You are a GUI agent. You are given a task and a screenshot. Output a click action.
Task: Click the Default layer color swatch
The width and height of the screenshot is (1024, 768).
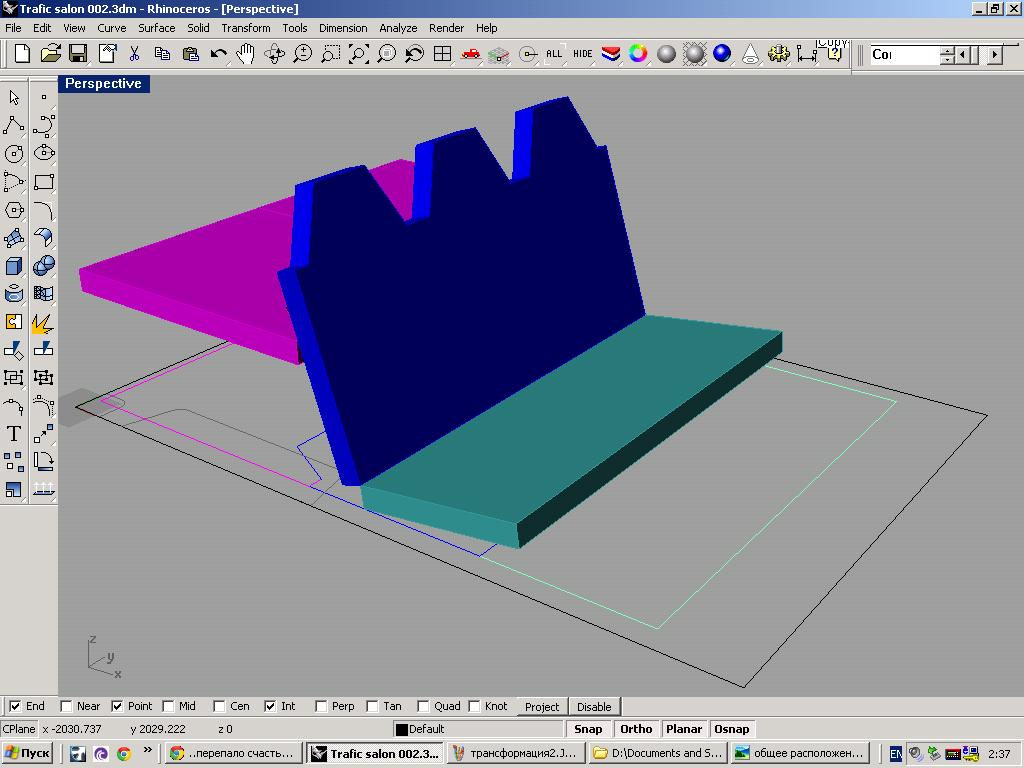(402, 729)
